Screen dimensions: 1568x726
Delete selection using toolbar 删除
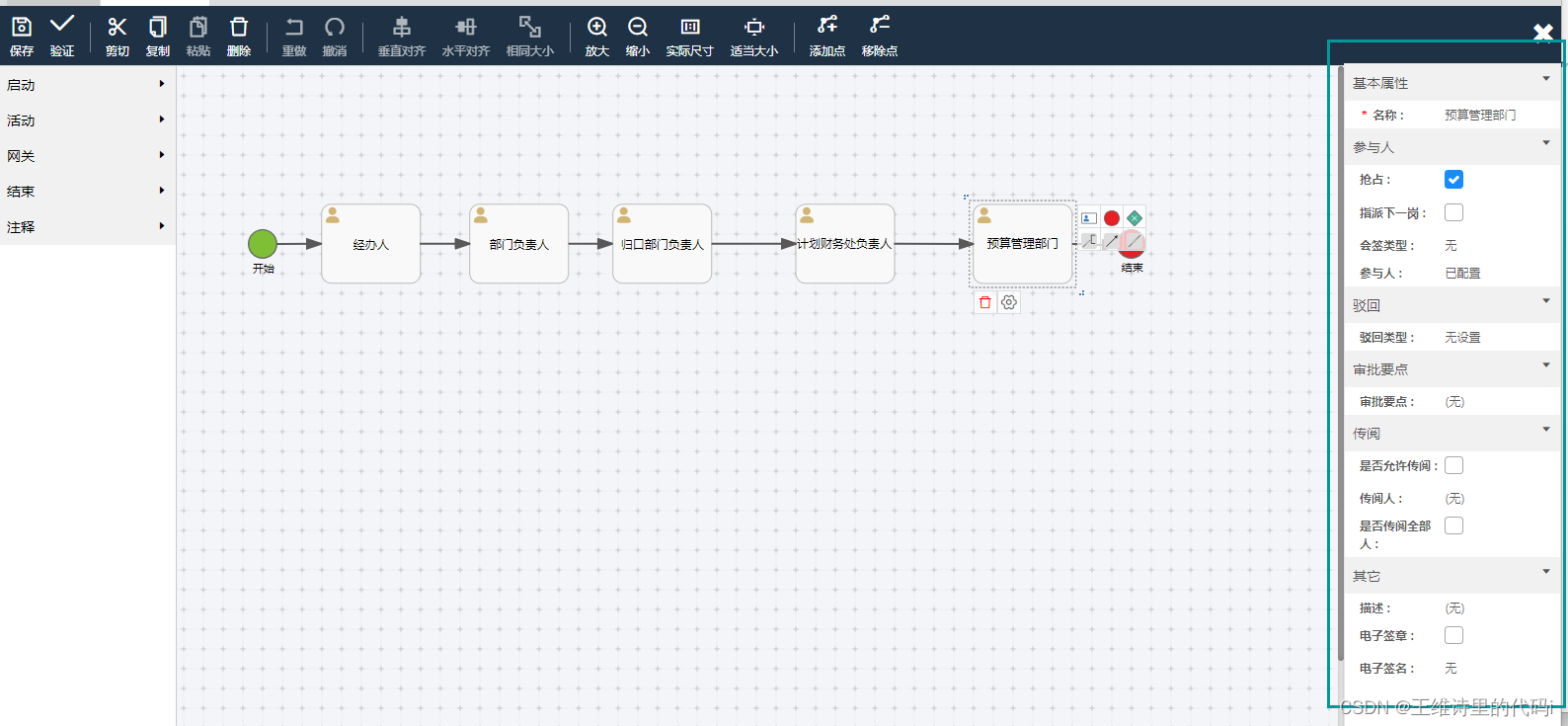coord(239,36)
